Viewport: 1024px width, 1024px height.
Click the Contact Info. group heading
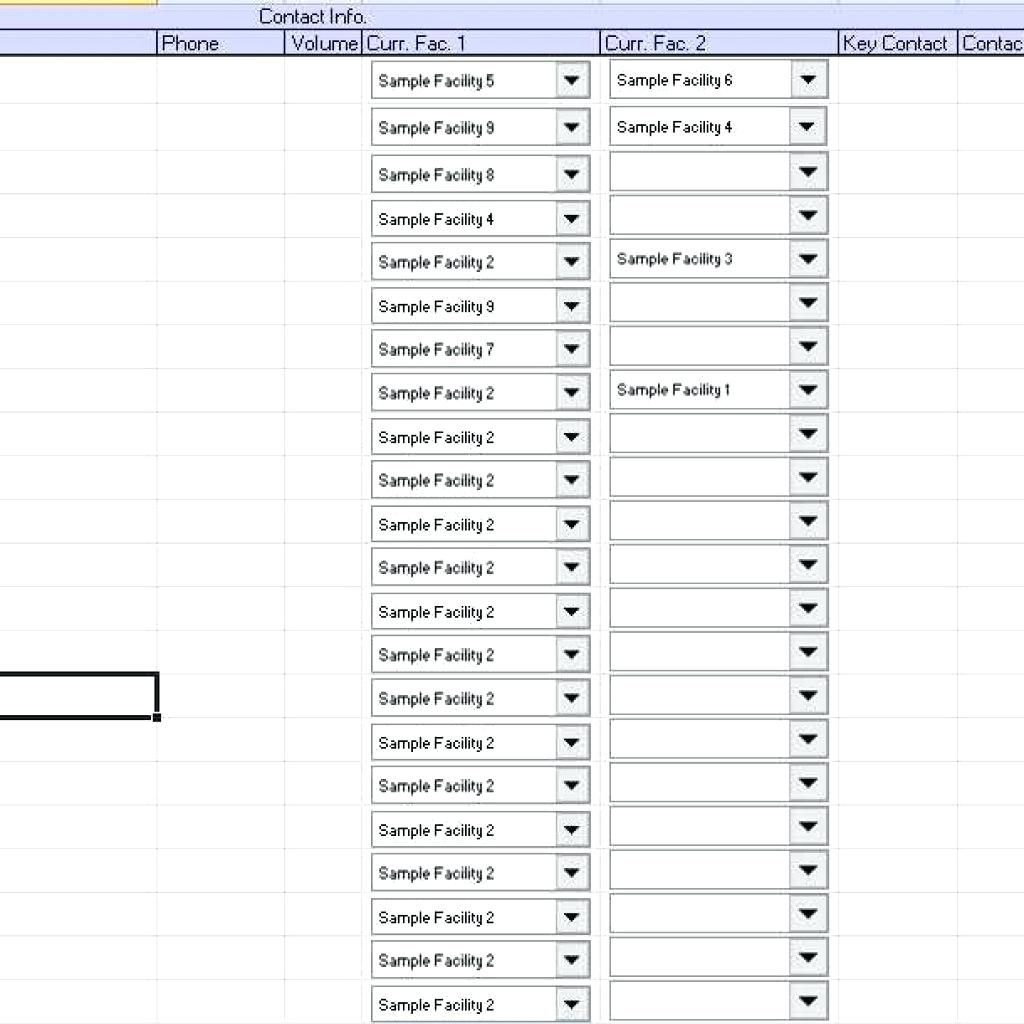click(x=312, y=16)
